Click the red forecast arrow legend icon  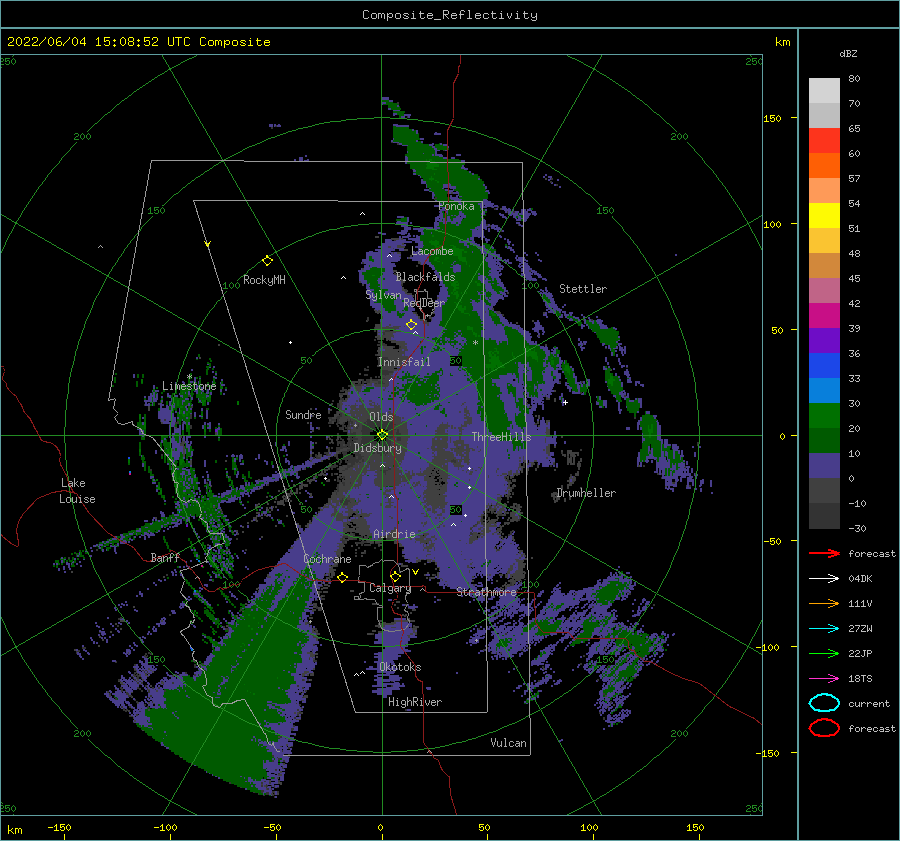pos(824,553)
